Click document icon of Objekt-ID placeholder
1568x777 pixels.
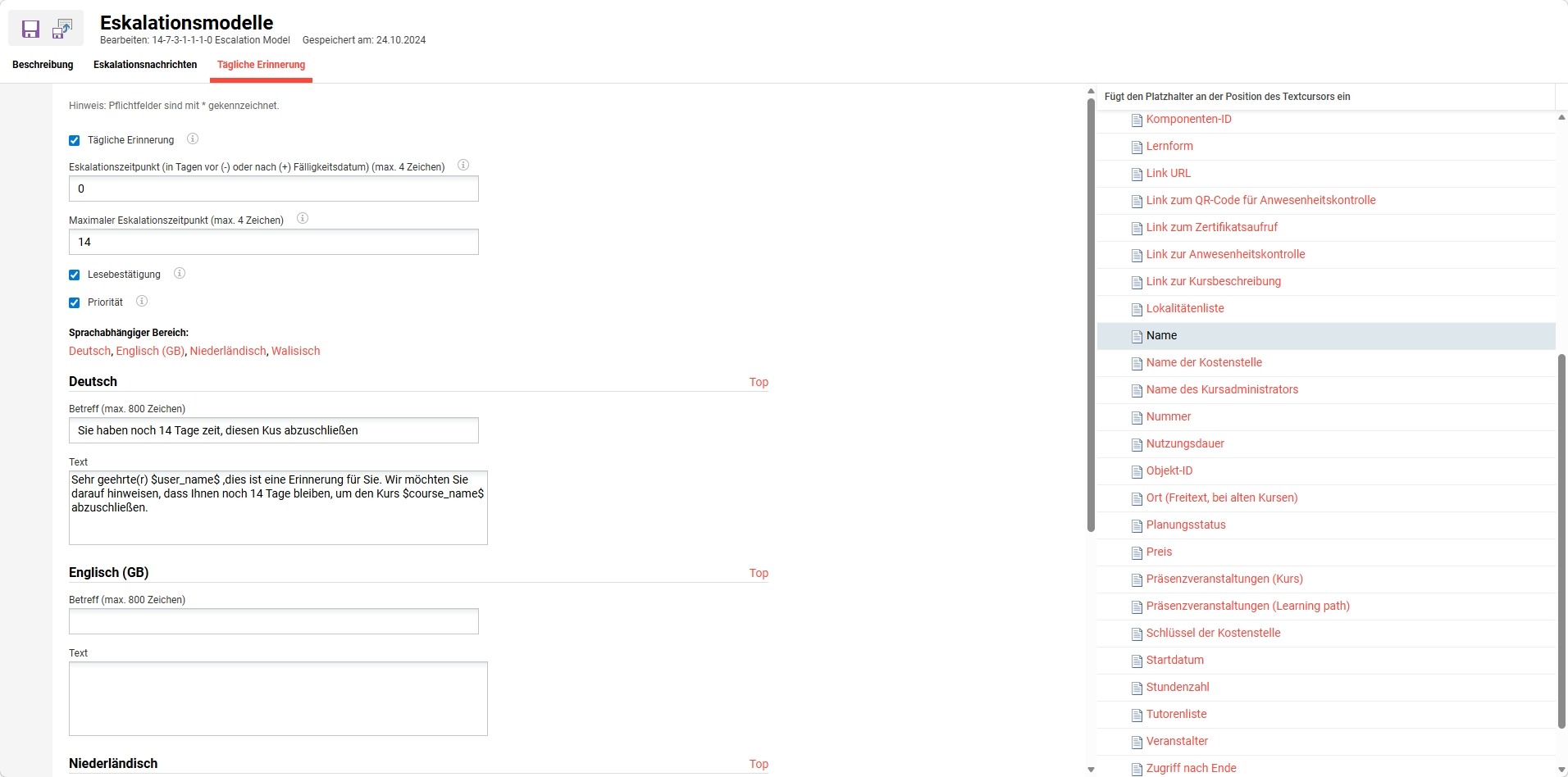pos(1137,472)
